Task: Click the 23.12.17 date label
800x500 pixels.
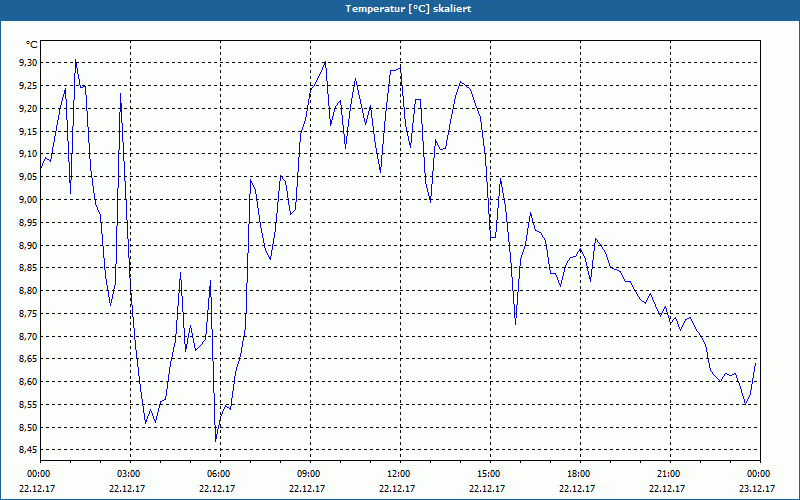Action: coord(757,488)
